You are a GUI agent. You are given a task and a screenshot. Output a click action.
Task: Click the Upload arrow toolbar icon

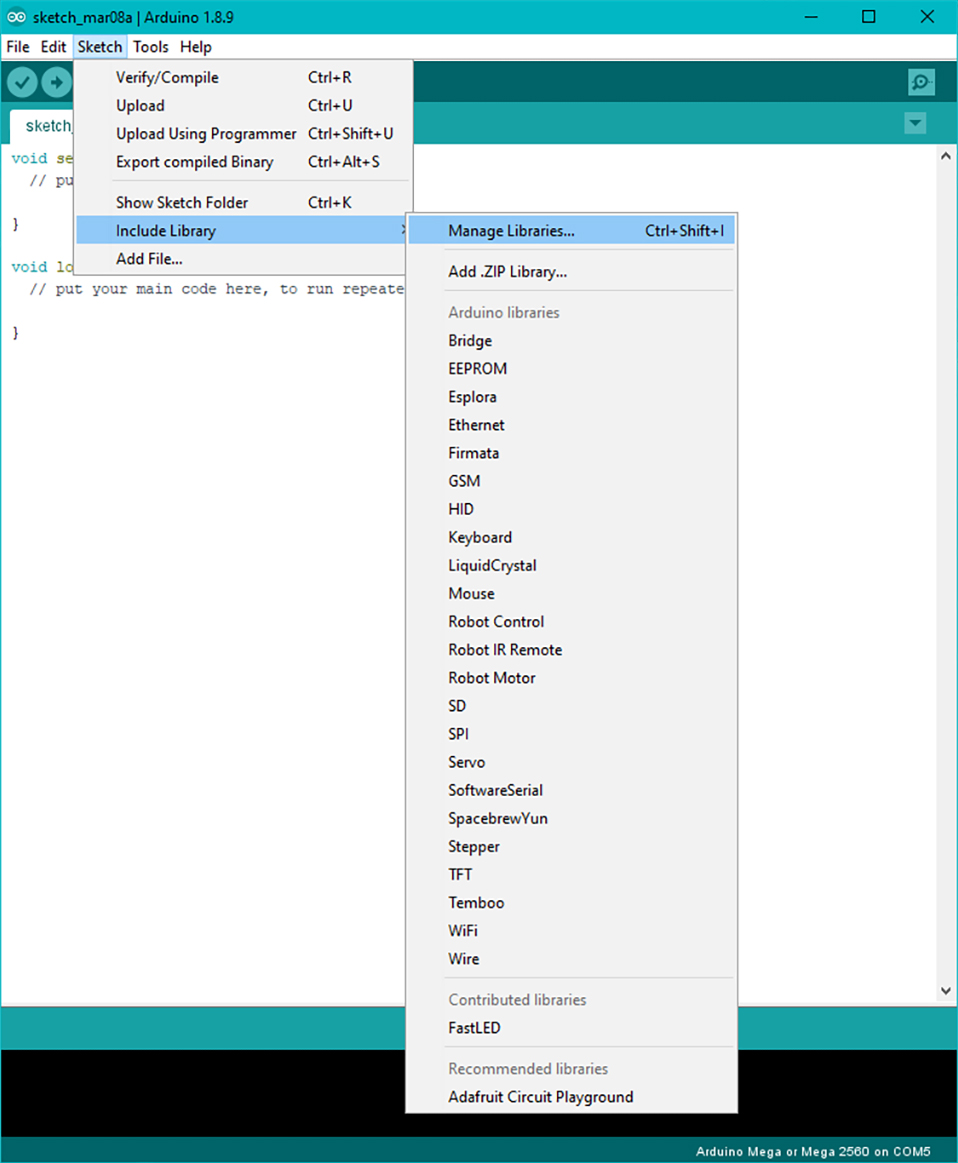click(x=57, y=82)
